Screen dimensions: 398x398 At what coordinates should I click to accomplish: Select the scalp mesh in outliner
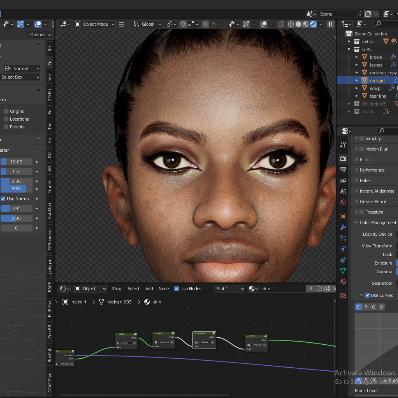coord(375,88)
